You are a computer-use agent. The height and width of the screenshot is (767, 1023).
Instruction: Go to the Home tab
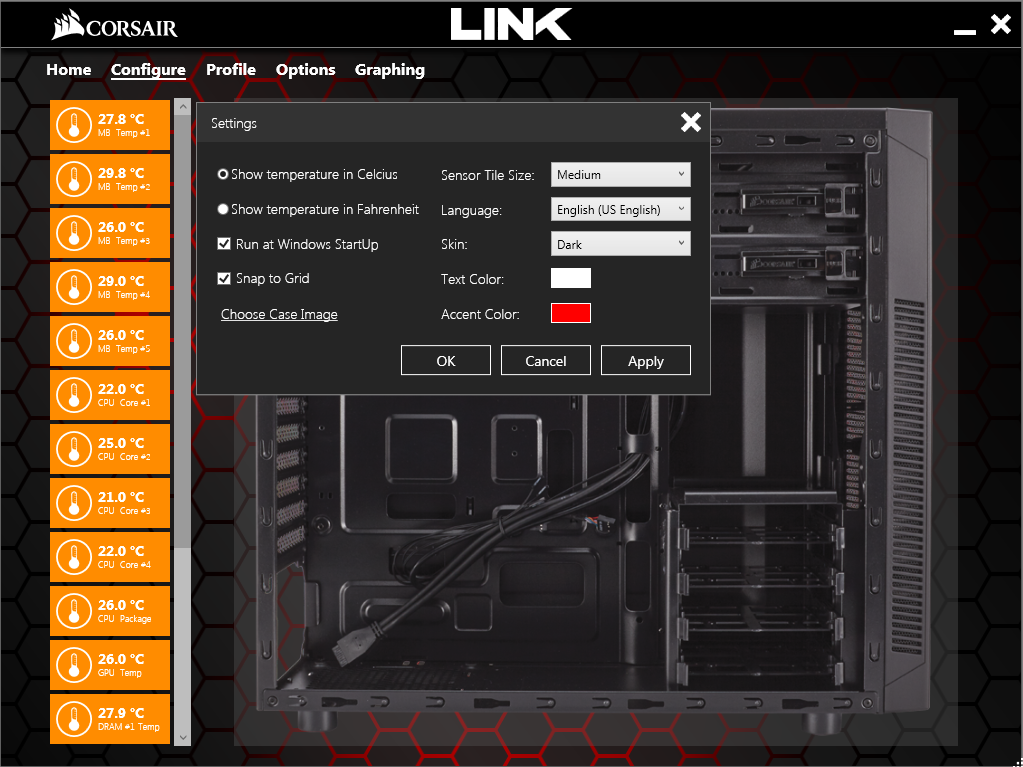click(69, 70)
